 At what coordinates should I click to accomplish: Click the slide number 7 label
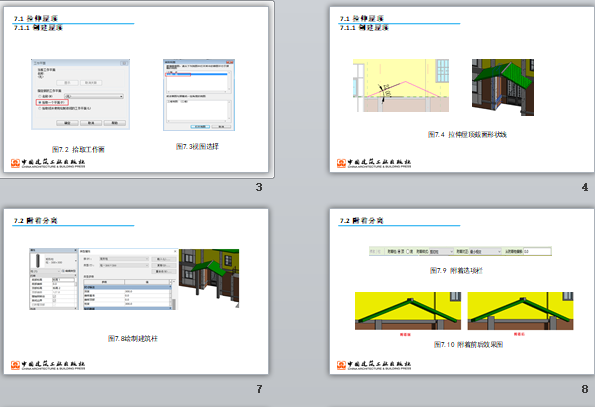(x=259, y=389)
